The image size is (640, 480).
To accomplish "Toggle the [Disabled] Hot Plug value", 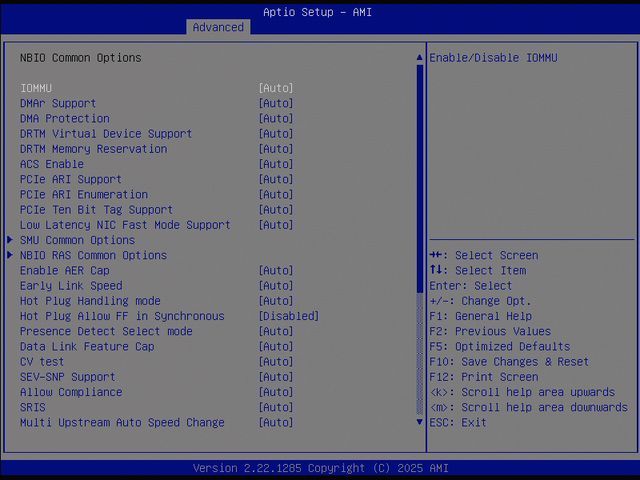I will (289, 316).
